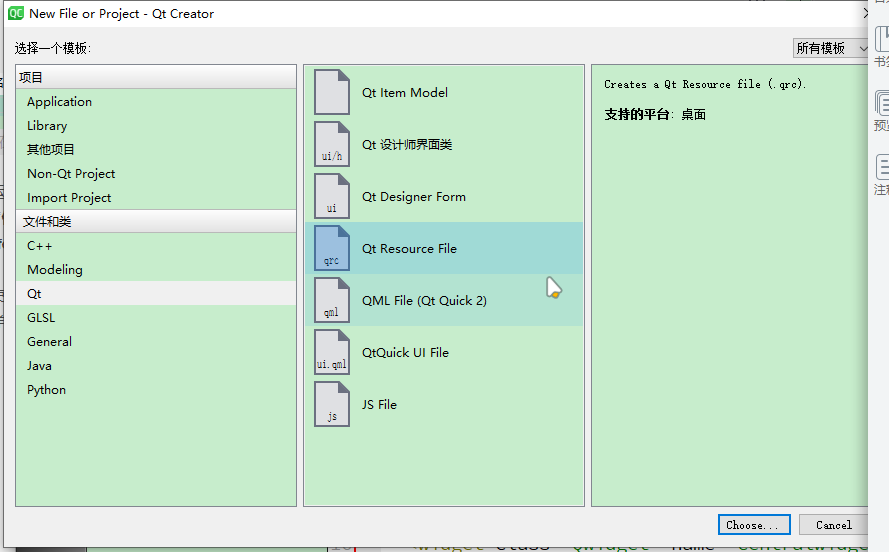Viewport: 889px width, 552px height.
Task: Click the Choose... button
Action: tap(754, 525)
